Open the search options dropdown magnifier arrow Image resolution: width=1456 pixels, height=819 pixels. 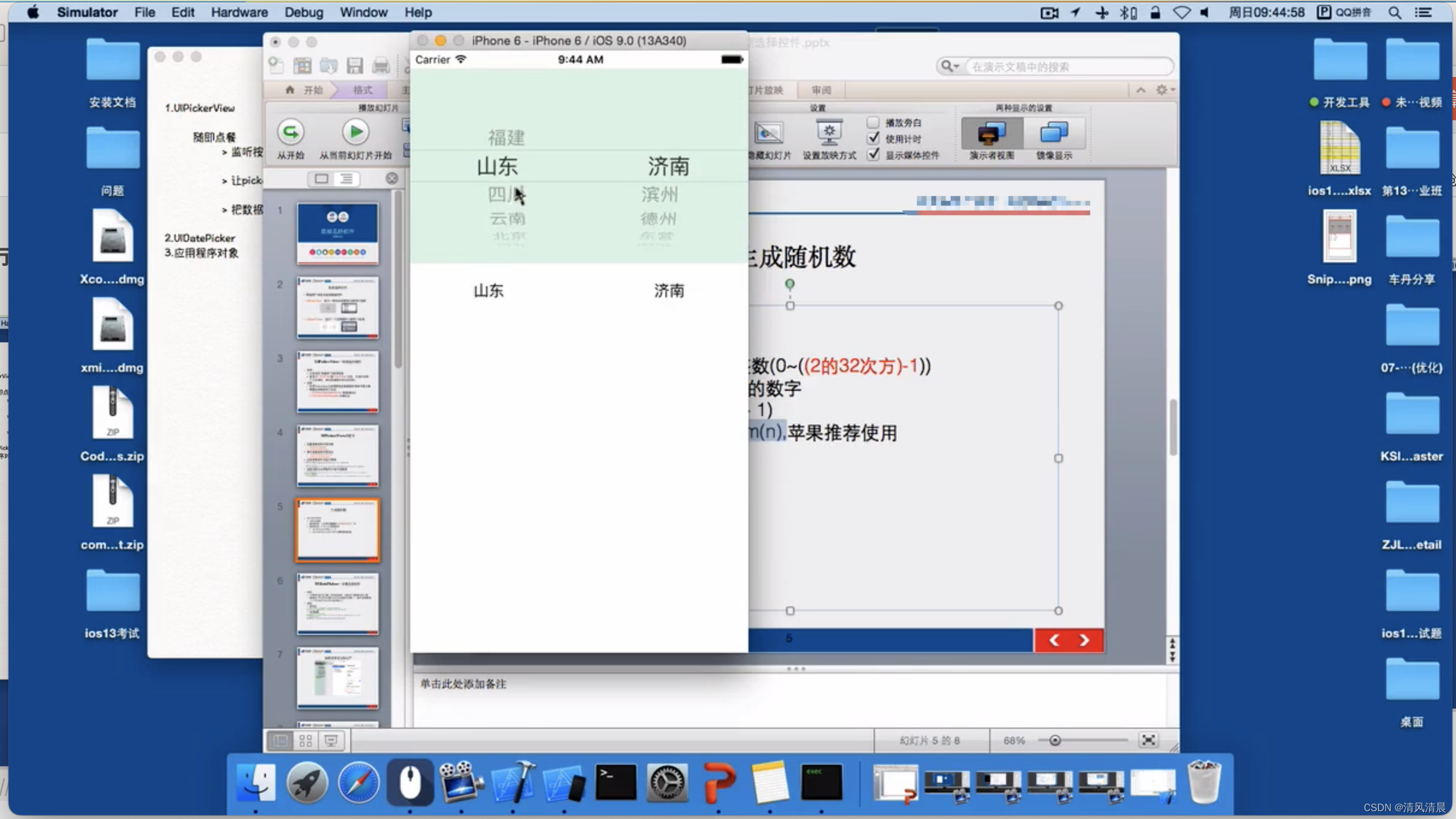(x=949, y=66)
